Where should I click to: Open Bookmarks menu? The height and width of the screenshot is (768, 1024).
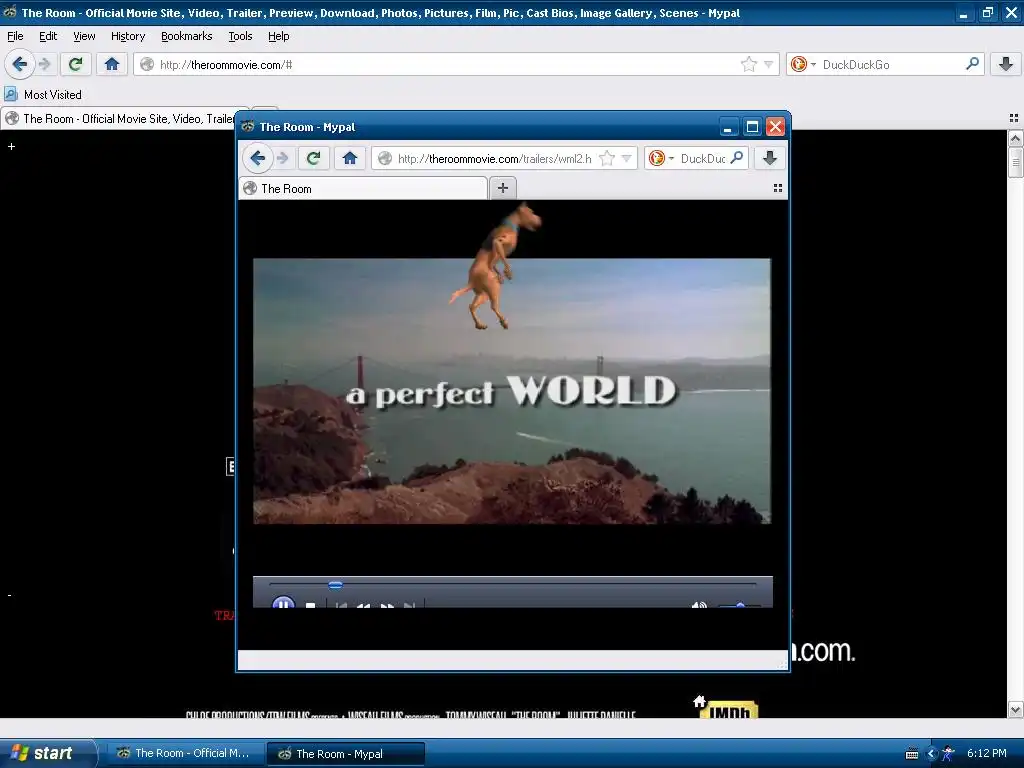coord(187,36)
